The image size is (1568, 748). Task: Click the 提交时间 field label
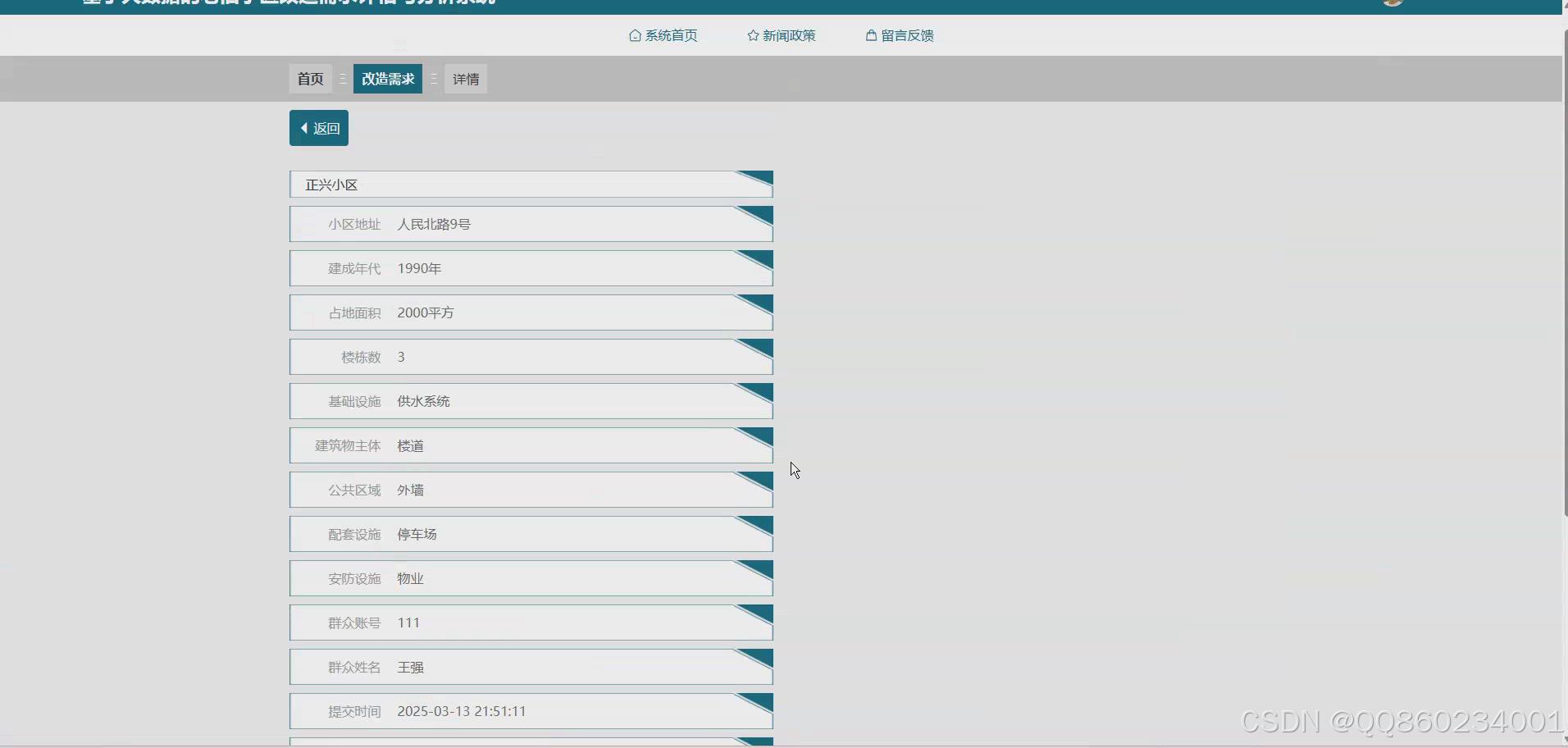click(354, 711)
